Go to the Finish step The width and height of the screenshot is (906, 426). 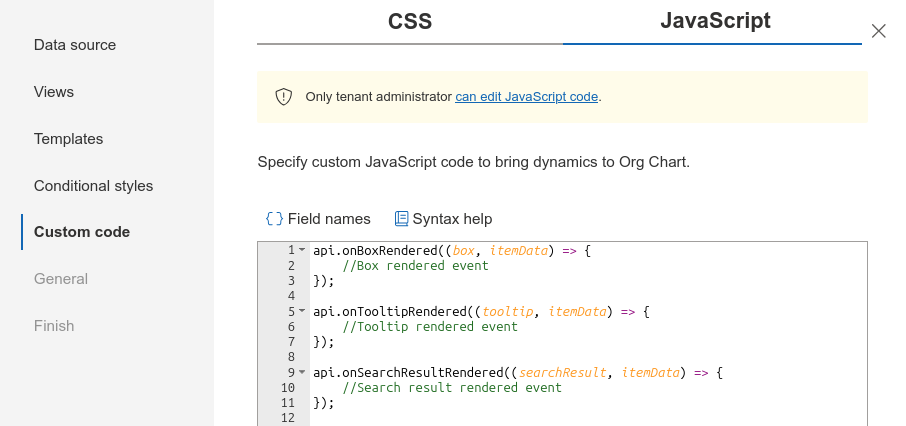tap(54, 325)
